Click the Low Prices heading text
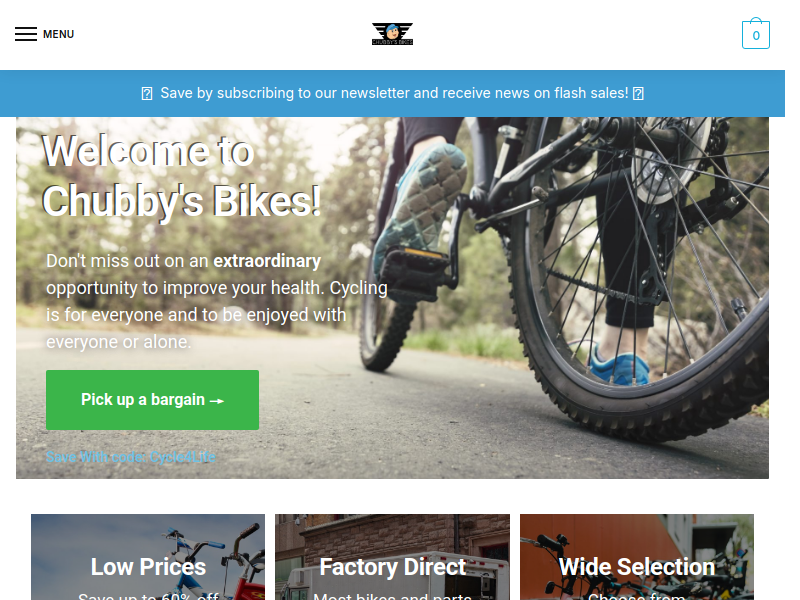This screenshot has height=600, width=800. [x=148, y=567]
